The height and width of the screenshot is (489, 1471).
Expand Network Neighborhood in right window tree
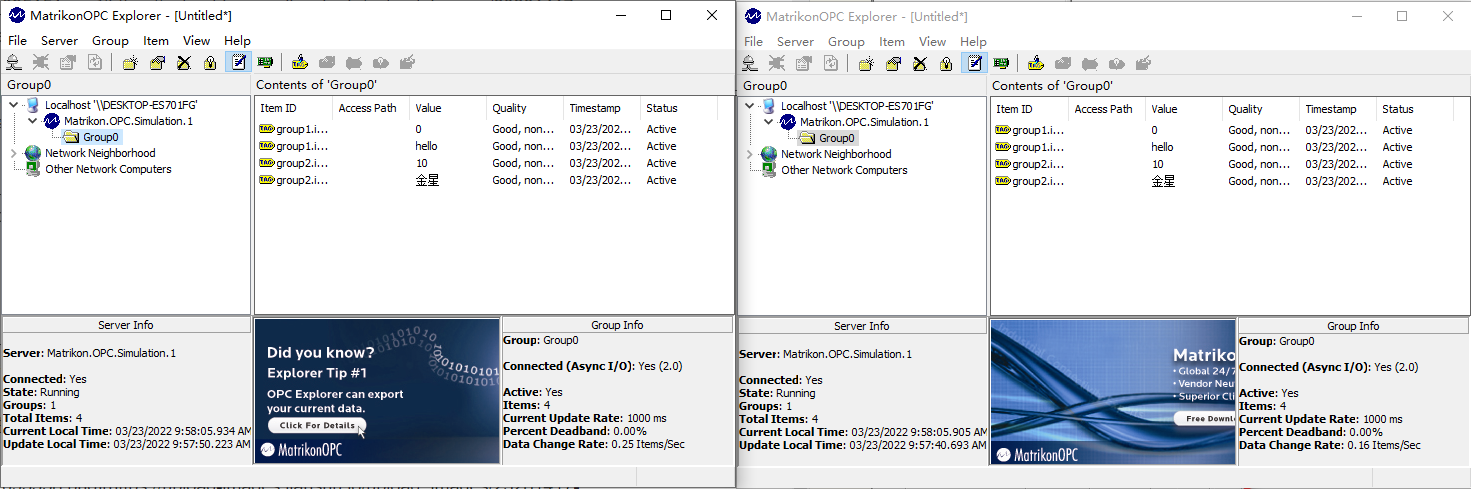pos(749,154)
